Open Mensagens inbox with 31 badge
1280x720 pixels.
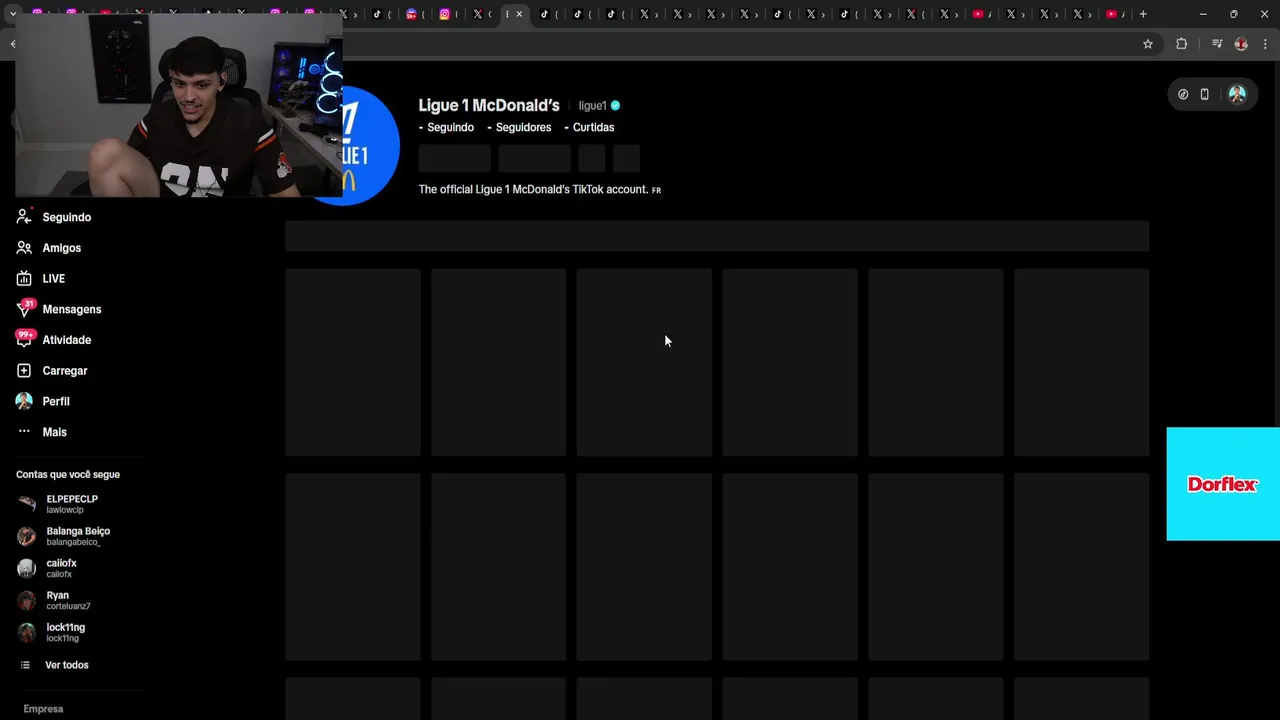point(71,309)
